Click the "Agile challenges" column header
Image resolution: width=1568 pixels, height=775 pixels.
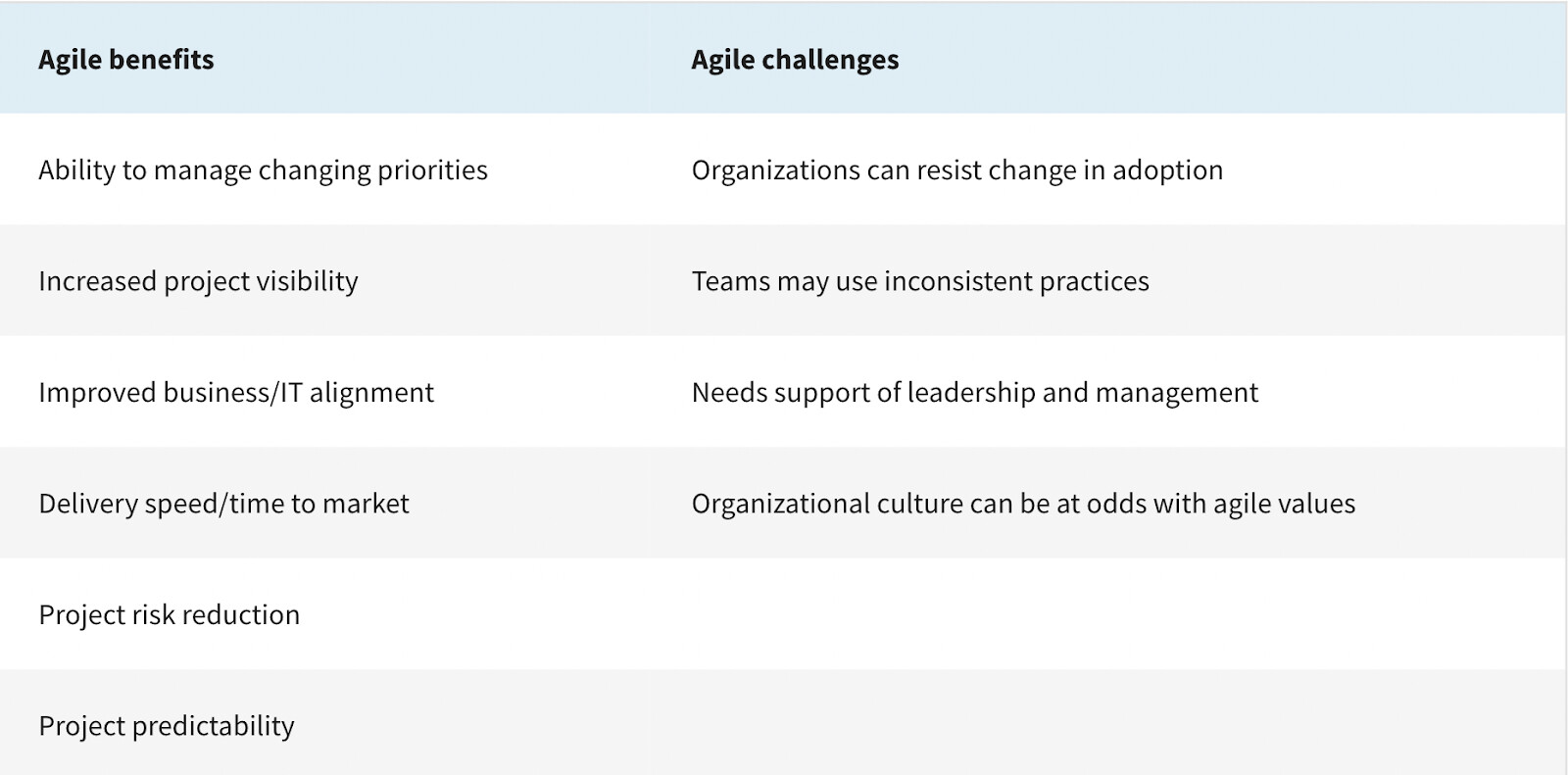795,60
